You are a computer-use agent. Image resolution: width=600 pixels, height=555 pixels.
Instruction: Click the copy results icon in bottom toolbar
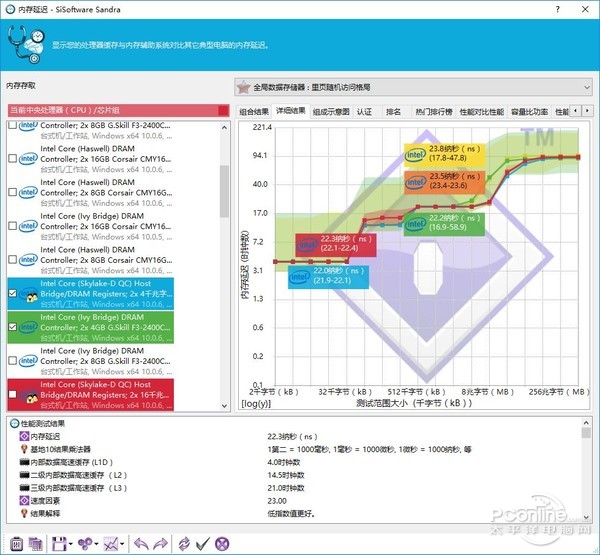[x=36, y=544]
